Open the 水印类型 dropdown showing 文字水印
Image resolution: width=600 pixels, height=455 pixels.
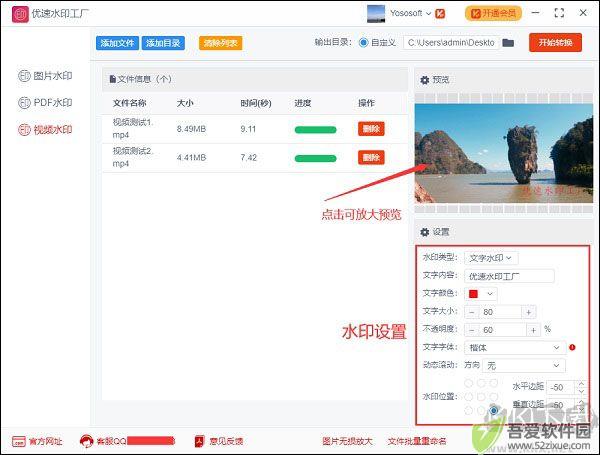point(491,258)
